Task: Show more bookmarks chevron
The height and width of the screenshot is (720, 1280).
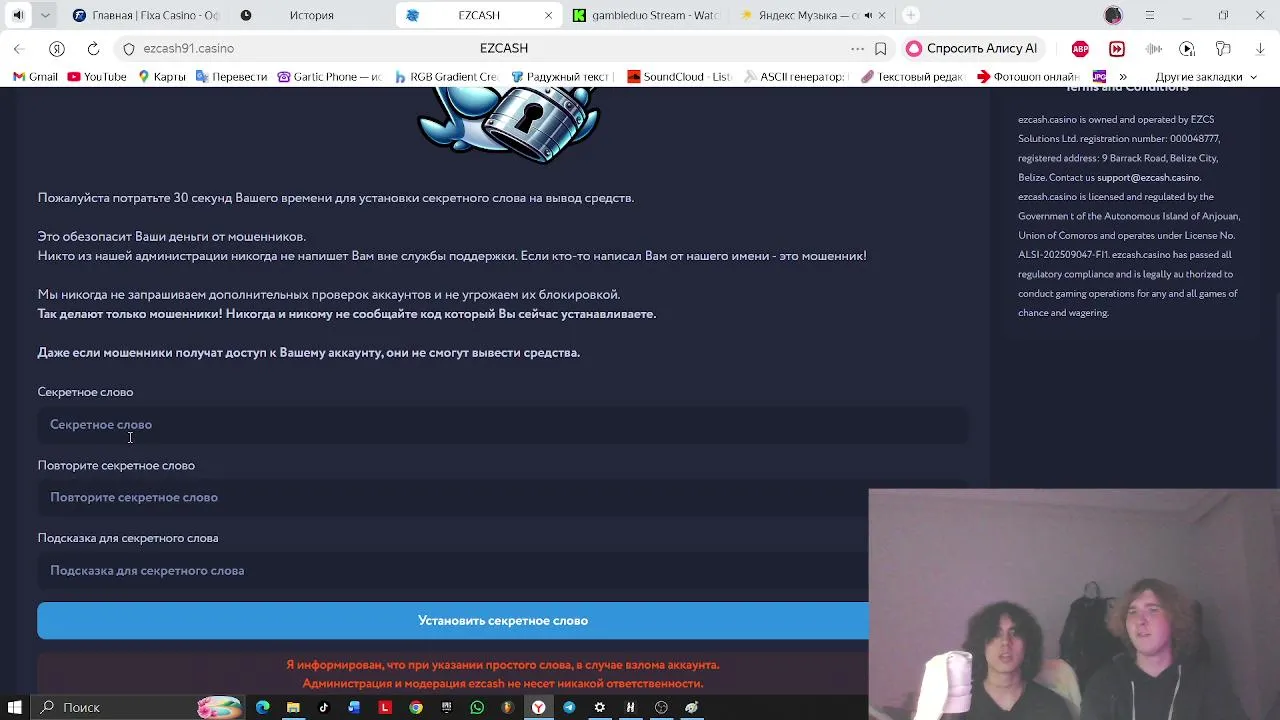Action: [x=1123, y=77]
